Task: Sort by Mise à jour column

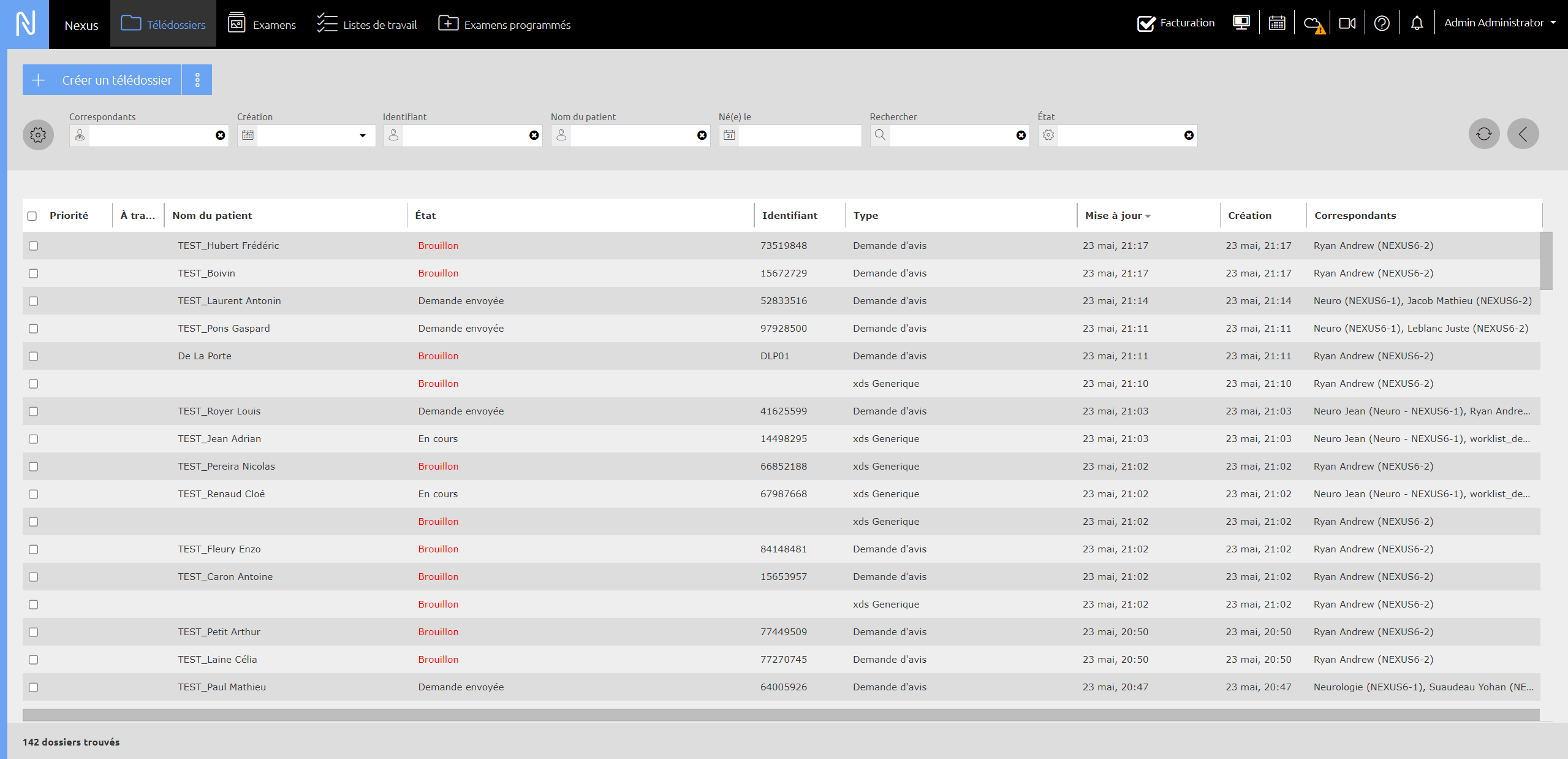Action: [1117, 215]
